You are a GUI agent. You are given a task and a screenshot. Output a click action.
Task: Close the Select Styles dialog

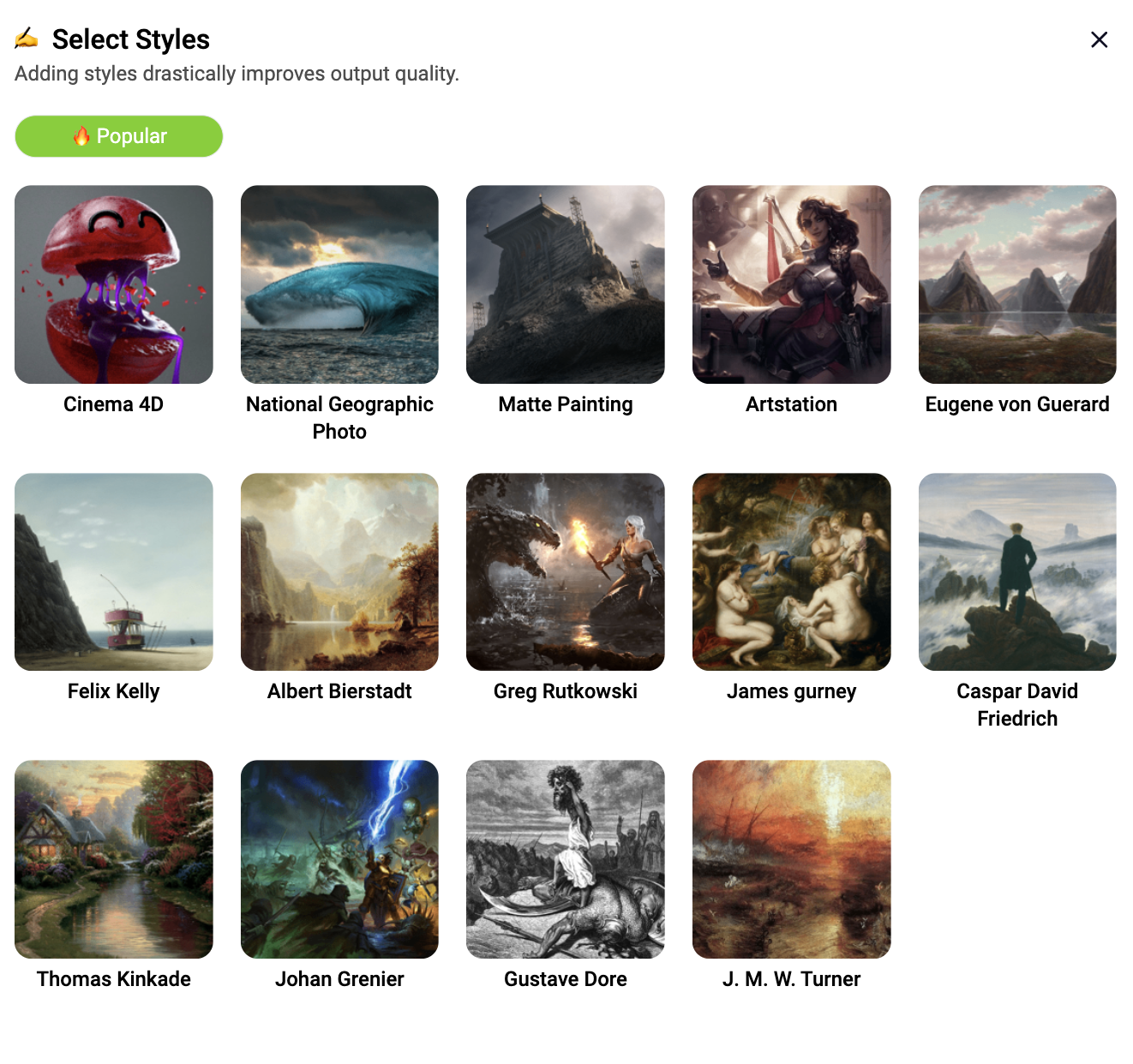pos(1099,39)
